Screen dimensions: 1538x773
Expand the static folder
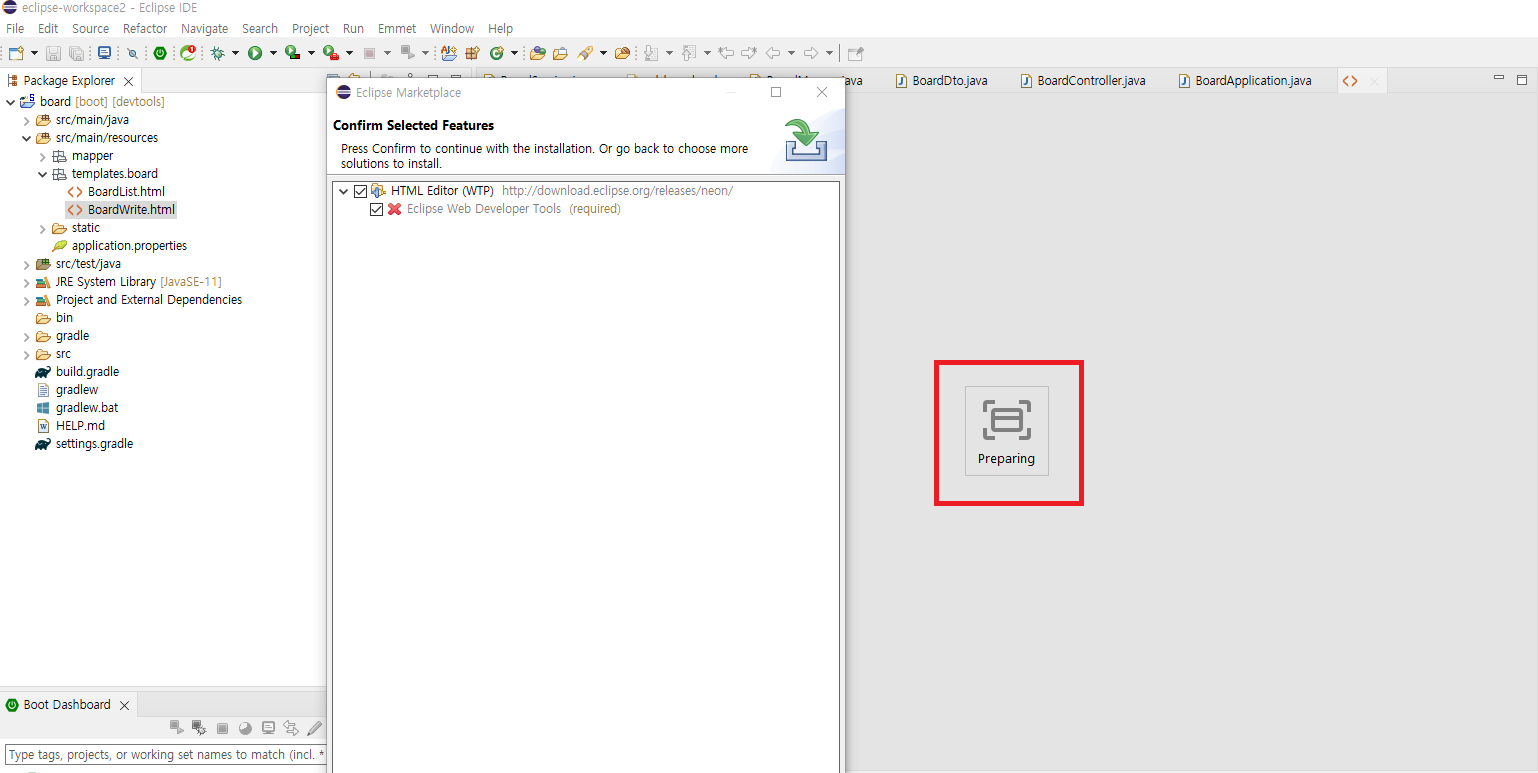(x=43, y=228)
